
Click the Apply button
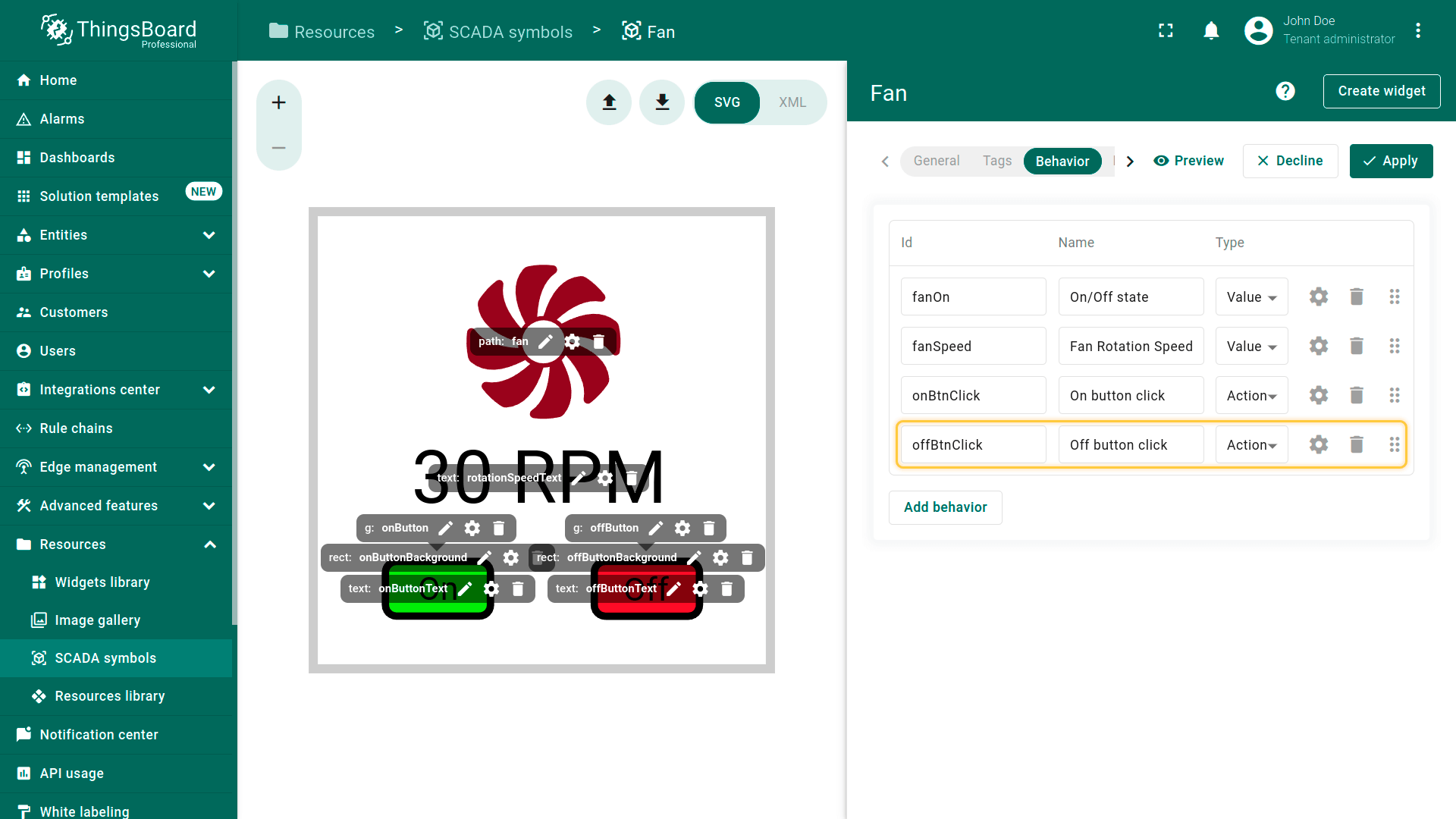point(1390,161)
